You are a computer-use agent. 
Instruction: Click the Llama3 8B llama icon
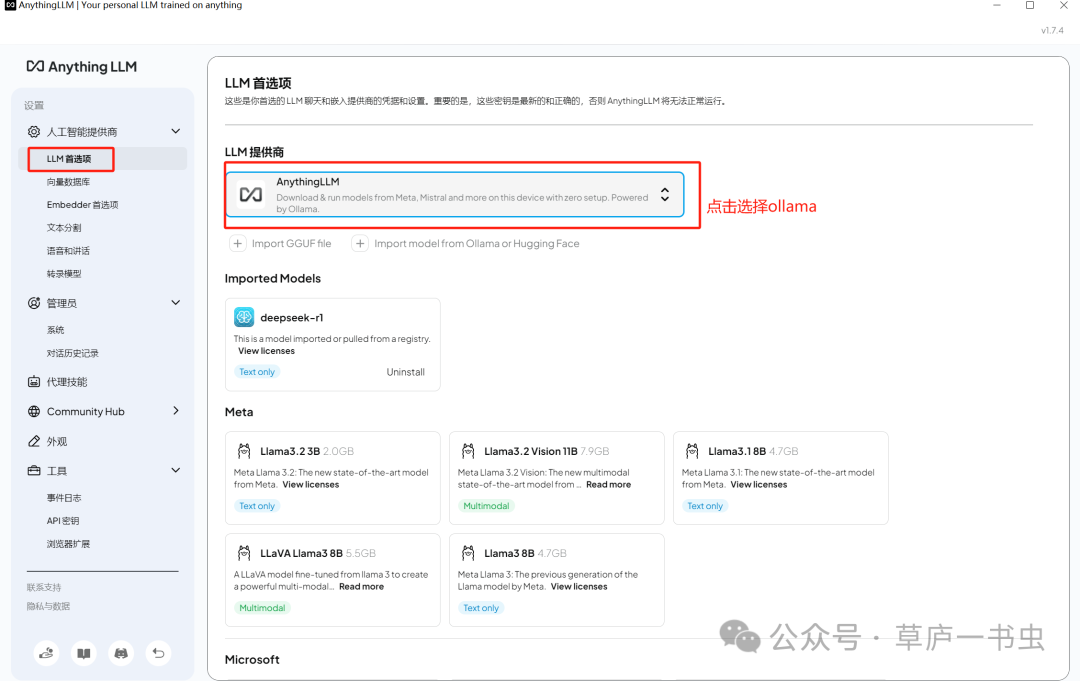click(468, 553)
